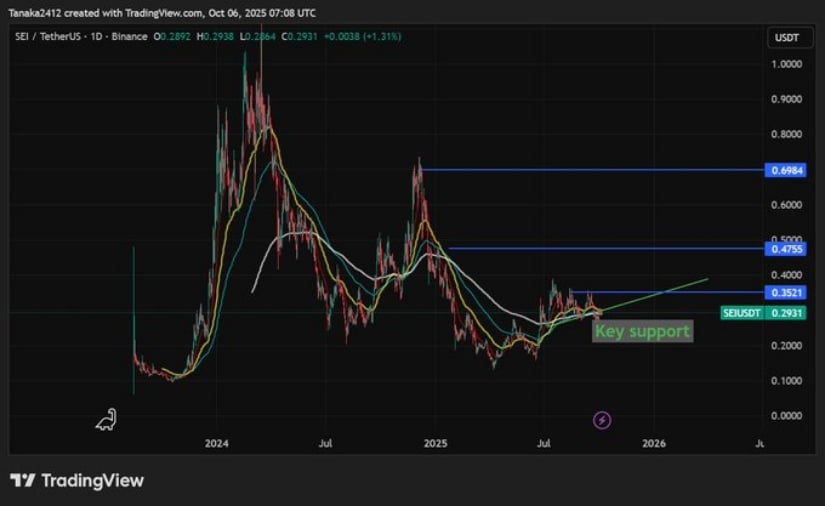This screenshot has width=825, height=506.
Task: Click the TradingView logo at the bottom
Action: 77,481
